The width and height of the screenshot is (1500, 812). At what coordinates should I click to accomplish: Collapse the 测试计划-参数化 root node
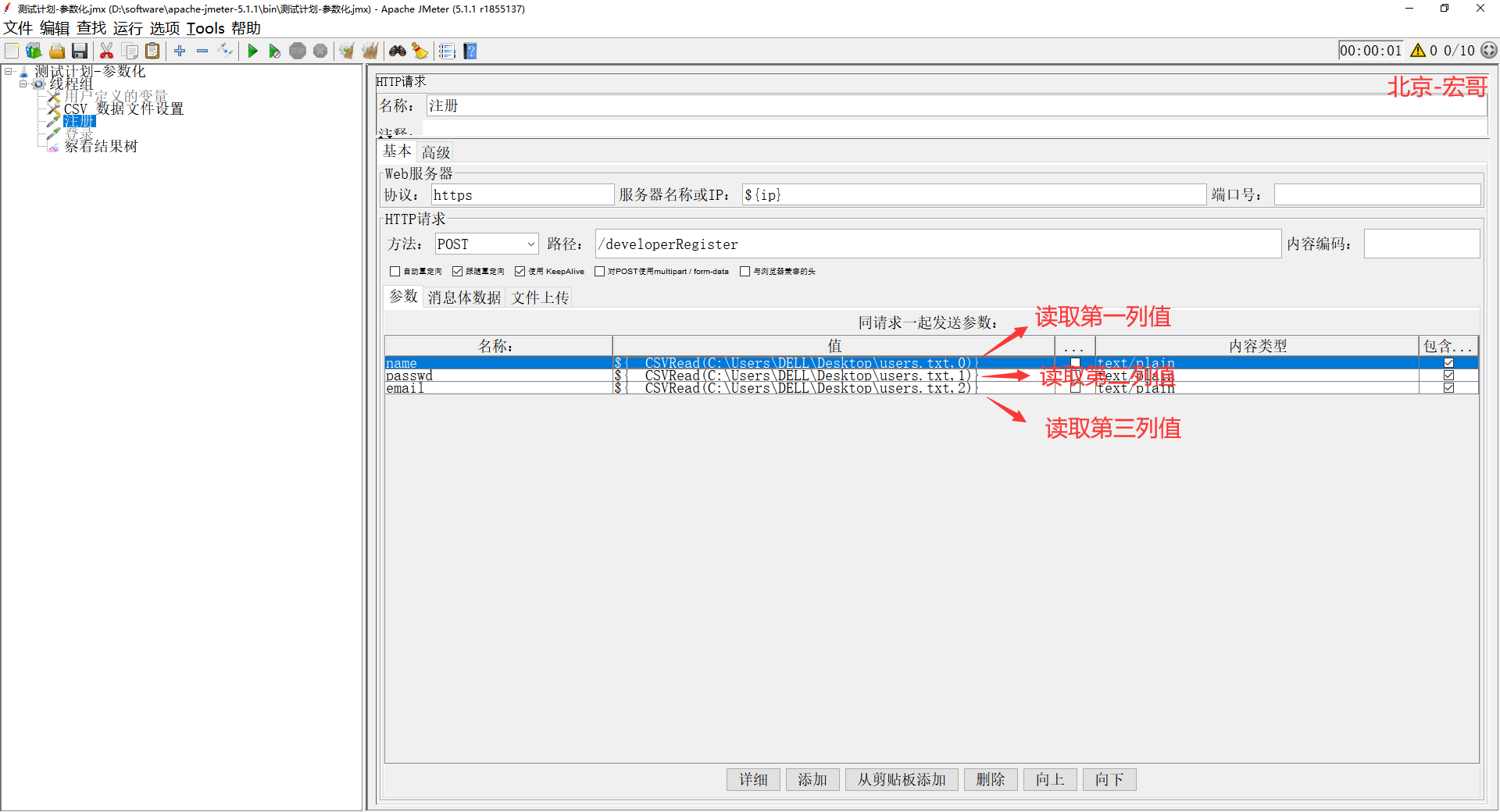(x=9, y=71)
